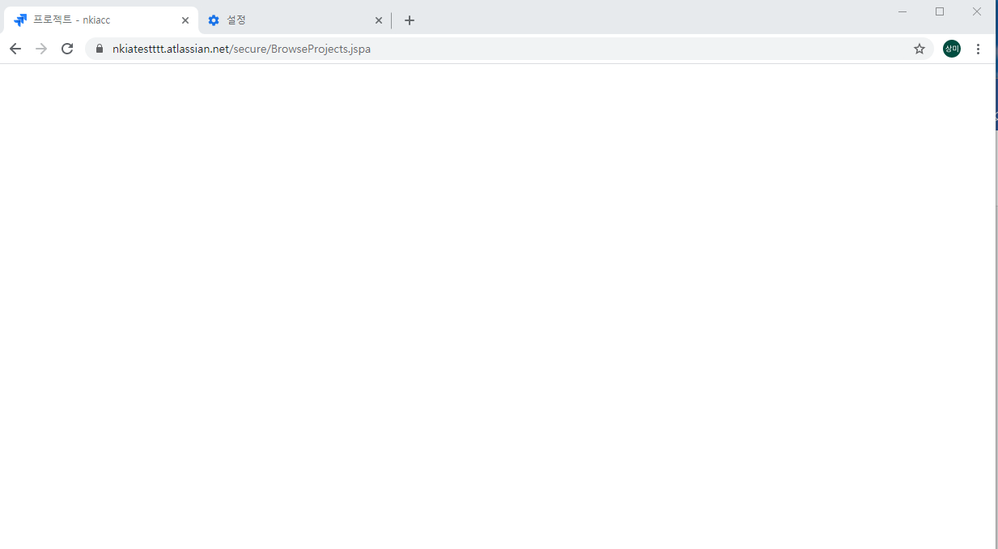This screenshot has width=998, height=549.
Task: Open Chrome's three-dot menu
Action: [978, 49]
